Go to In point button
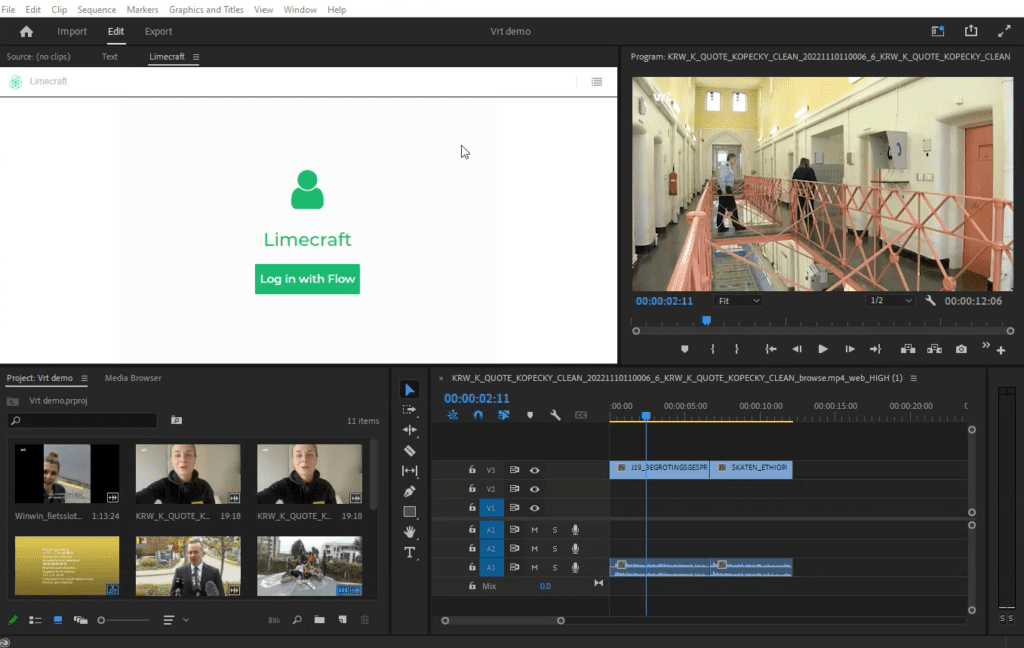Image resolution: width=1024 pixels, height=648 pixels. click(771, 349)
